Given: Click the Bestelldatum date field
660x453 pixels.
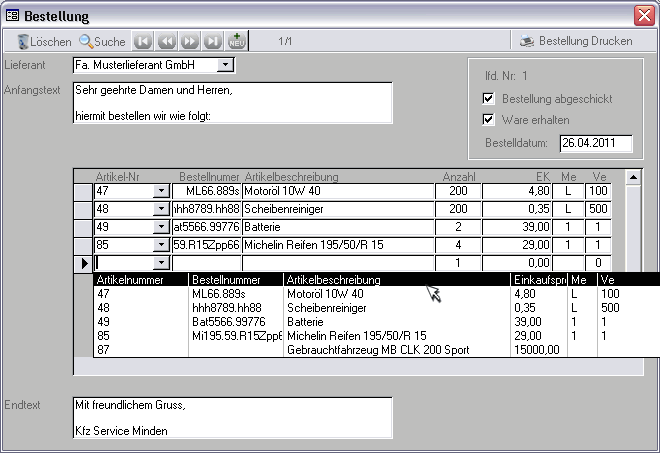Looking at the screenshot, I should click(595, 143).
